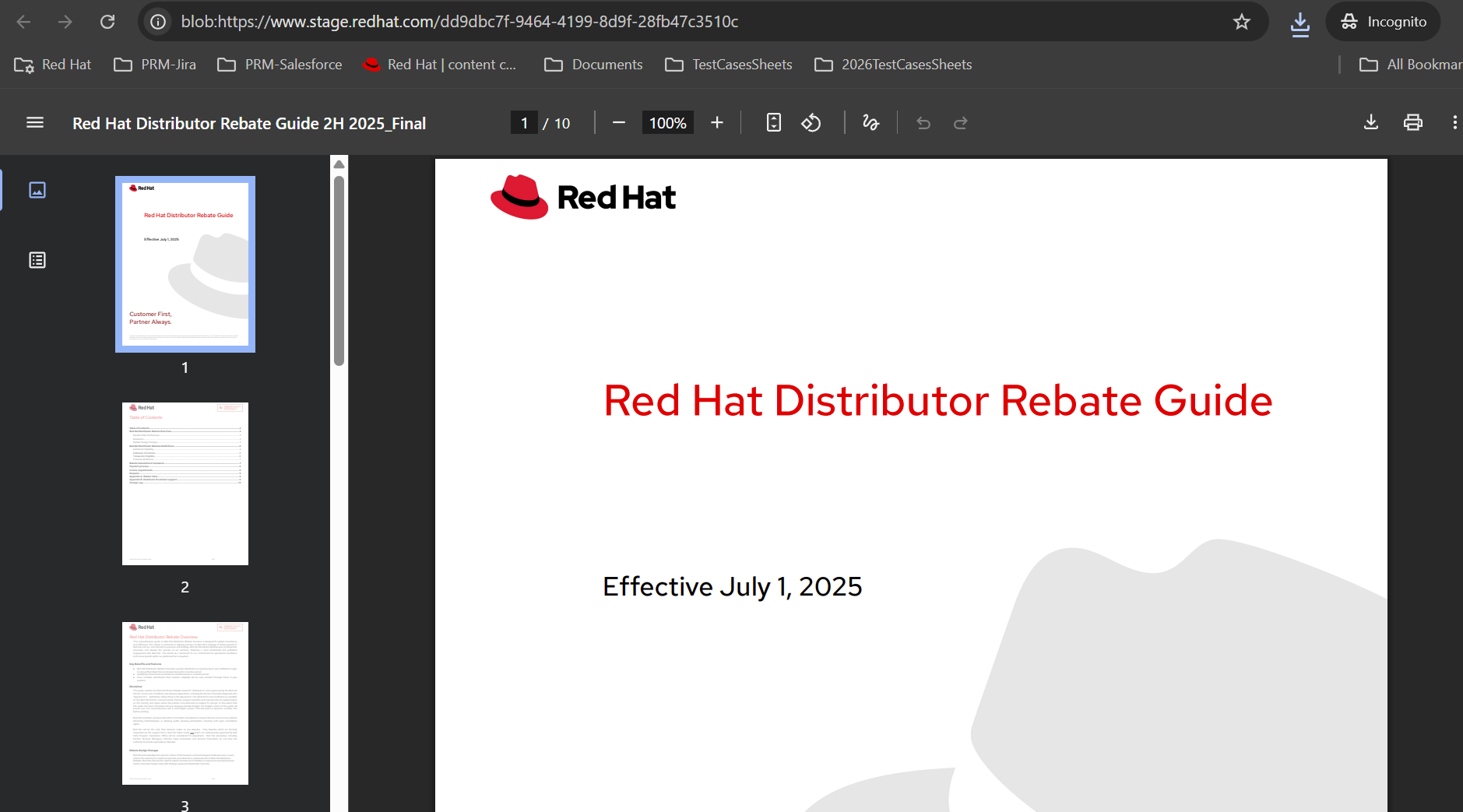Screen dimensions: 1463x812
Task: Open the PRM-Jira bookmarks folder
Action: coord(155,65)
